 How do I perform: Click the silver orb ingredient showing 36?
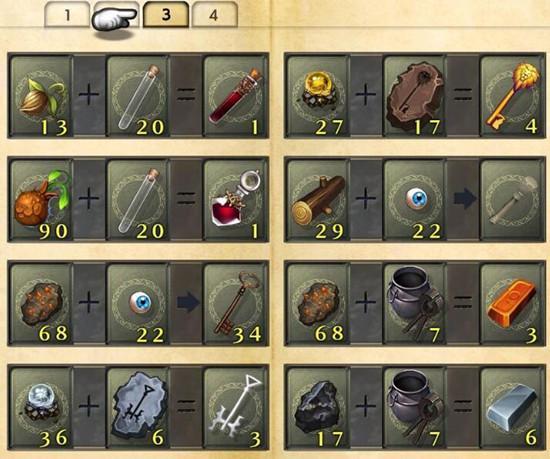[41, 407]
